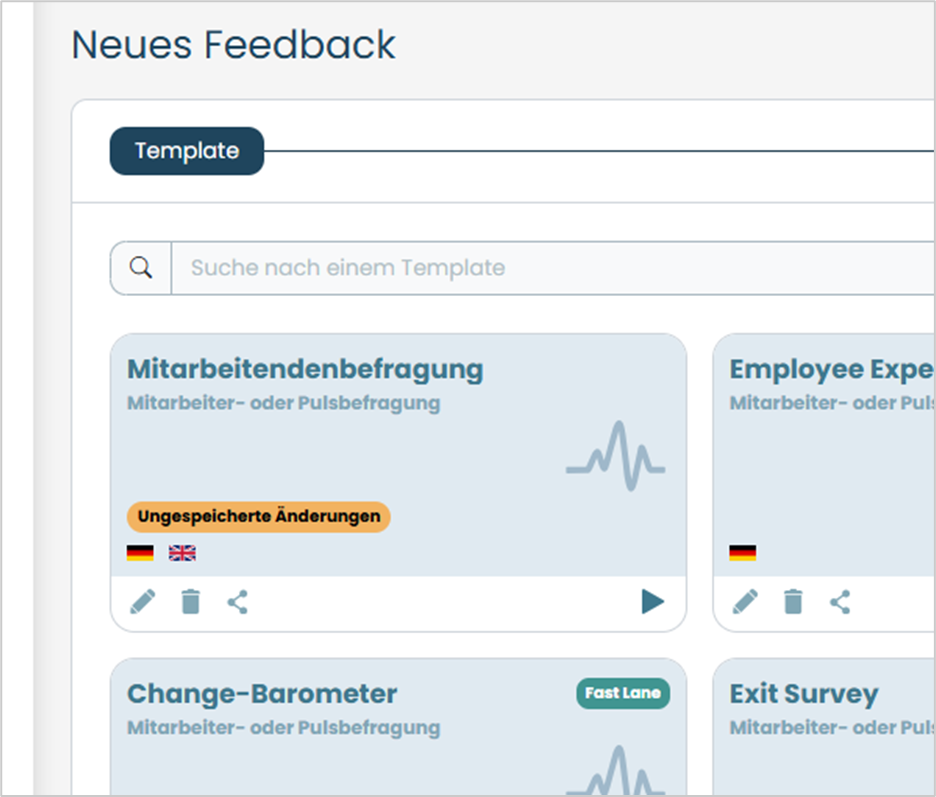Click German flag on Employee Experience card
Image resolution: width=936 pixels, height=797 pixels.
point(743,553)
